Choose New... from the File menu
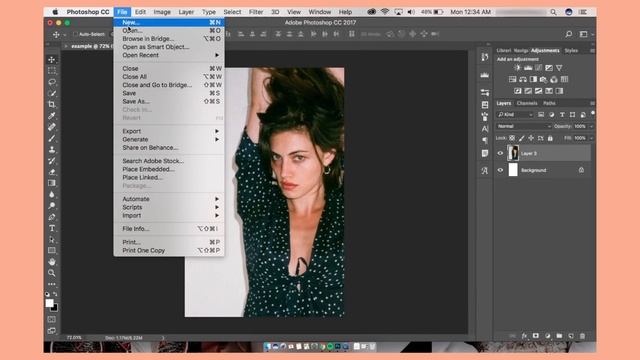Image resolution: width=640 pixels, height=360 pixels. 169,22
